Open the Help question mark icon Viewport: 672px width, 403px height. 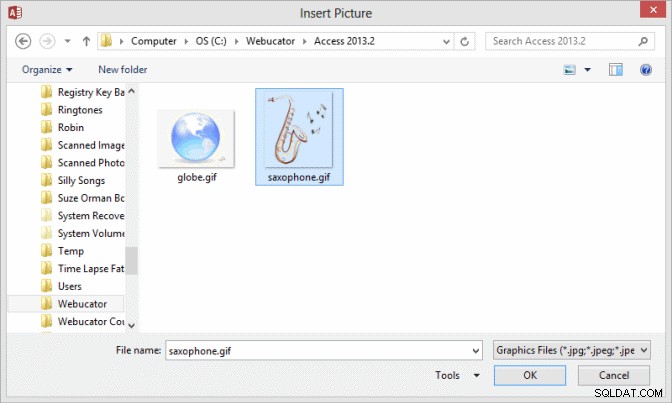click(x=646, y=69)
